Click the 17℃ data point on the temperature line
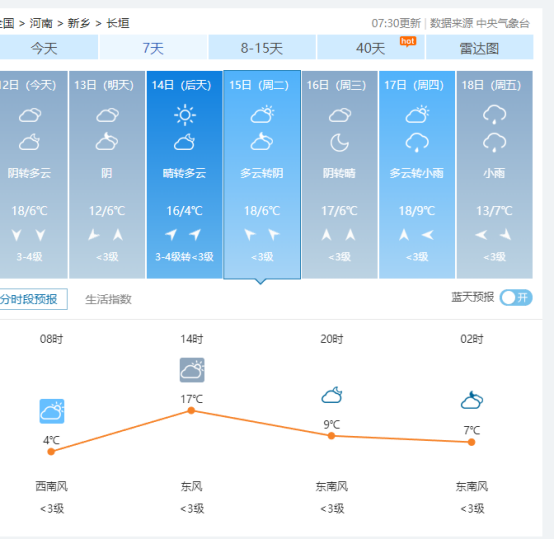 (x=191, y=410)
